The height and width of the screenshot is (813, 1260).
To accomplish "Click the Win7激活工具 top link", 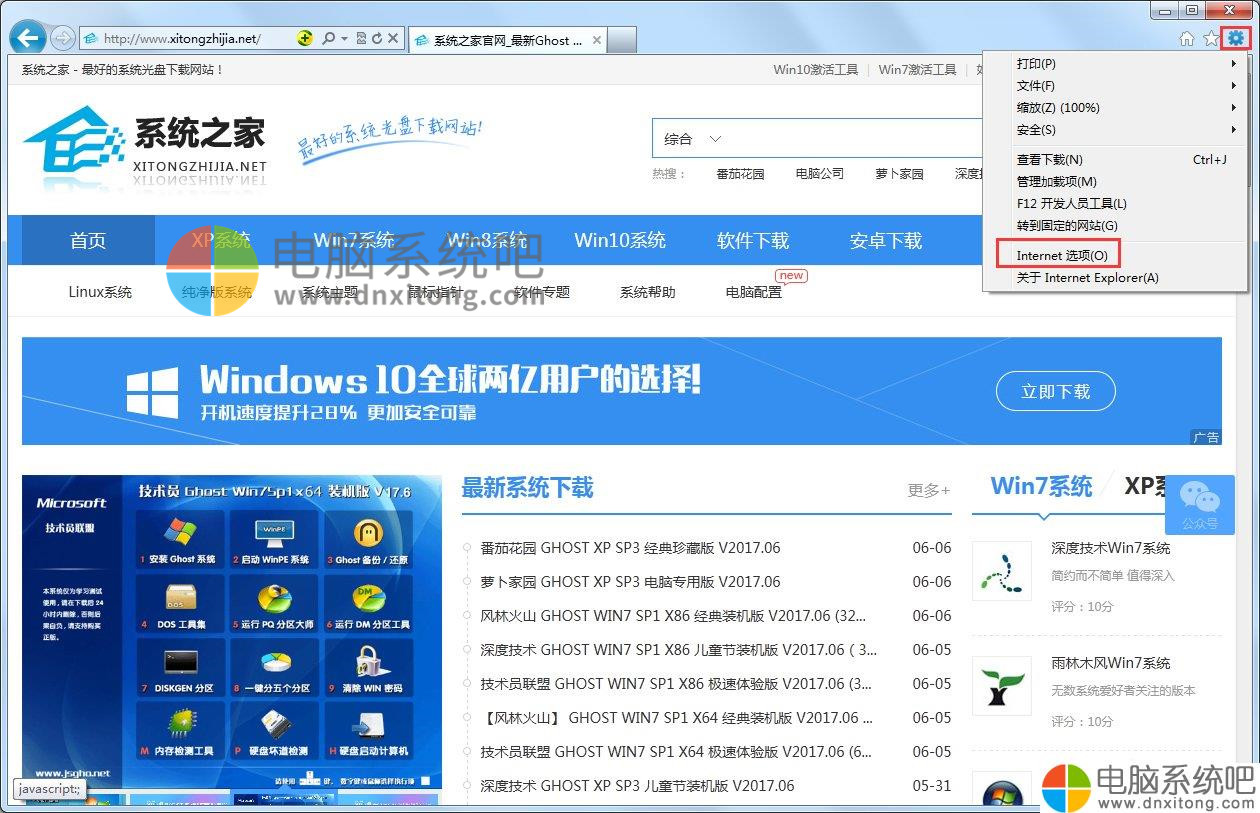I will pos(917,70).
